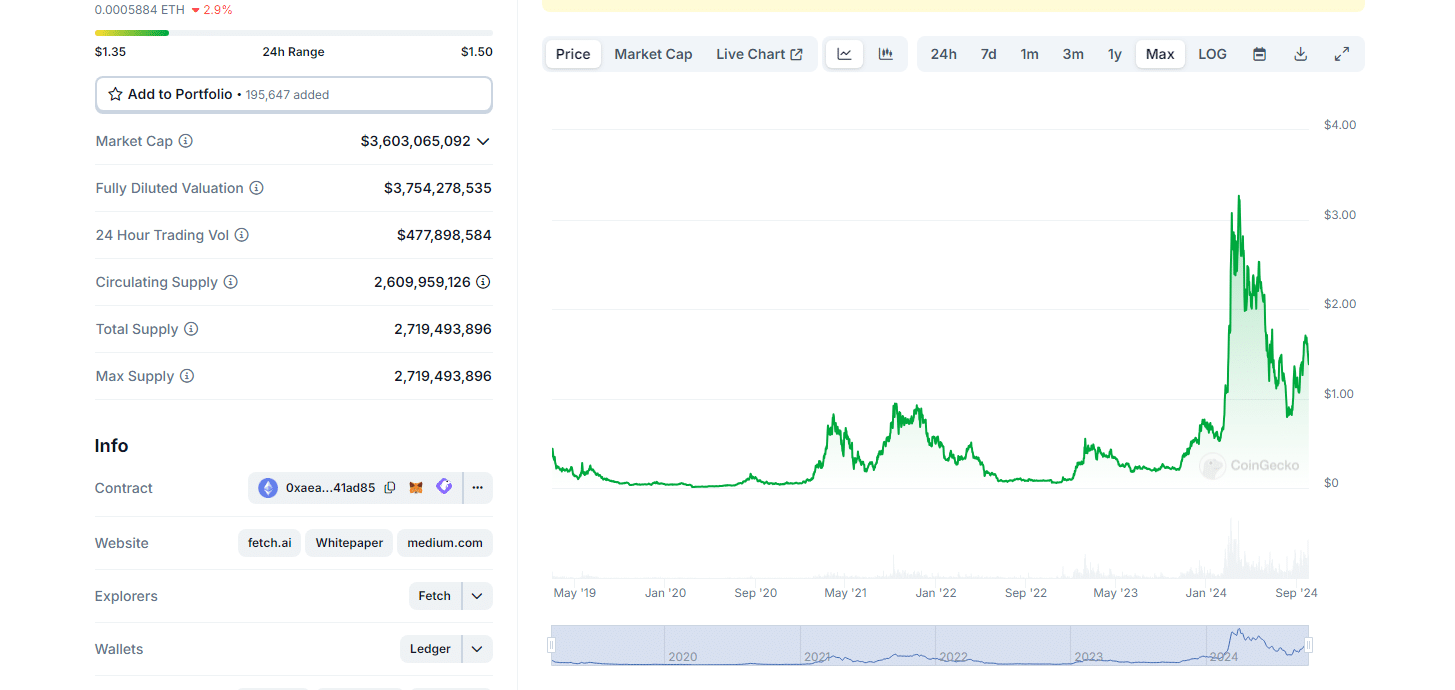The height and width of the screenshot is (690, 1455).
Task: Open the Ledger wallet link
Action: point(430,649)
